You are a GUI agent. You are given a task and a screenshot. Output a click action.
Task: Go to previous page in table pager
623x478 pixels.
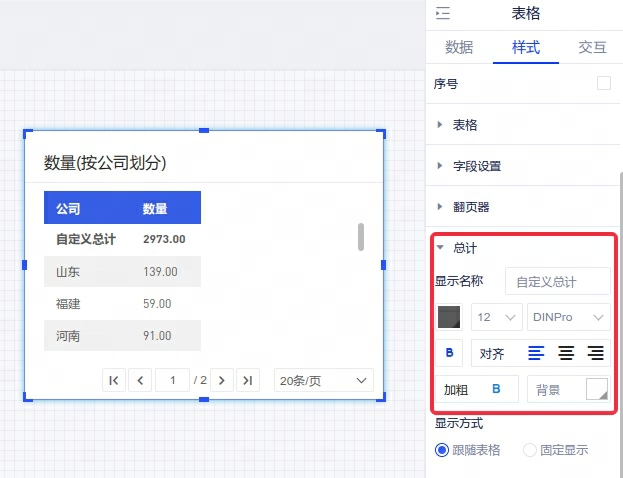(x=141, y=380)
